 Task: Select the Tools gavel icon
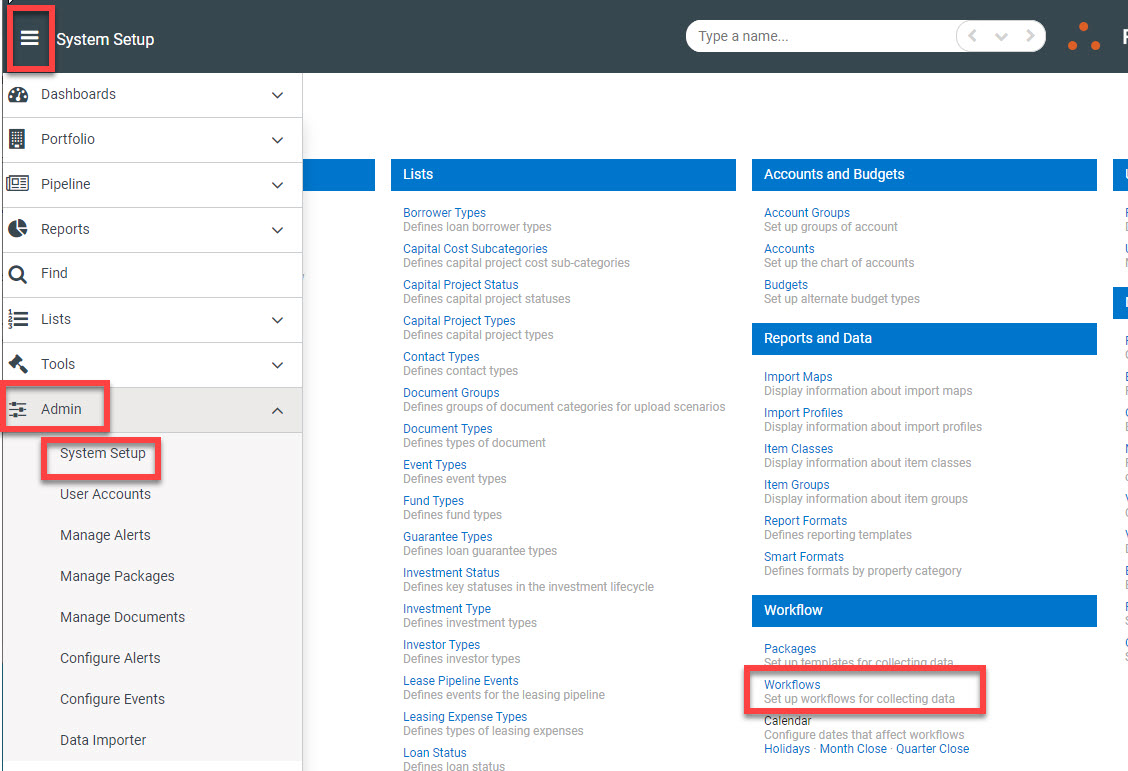tap(18, 364)
